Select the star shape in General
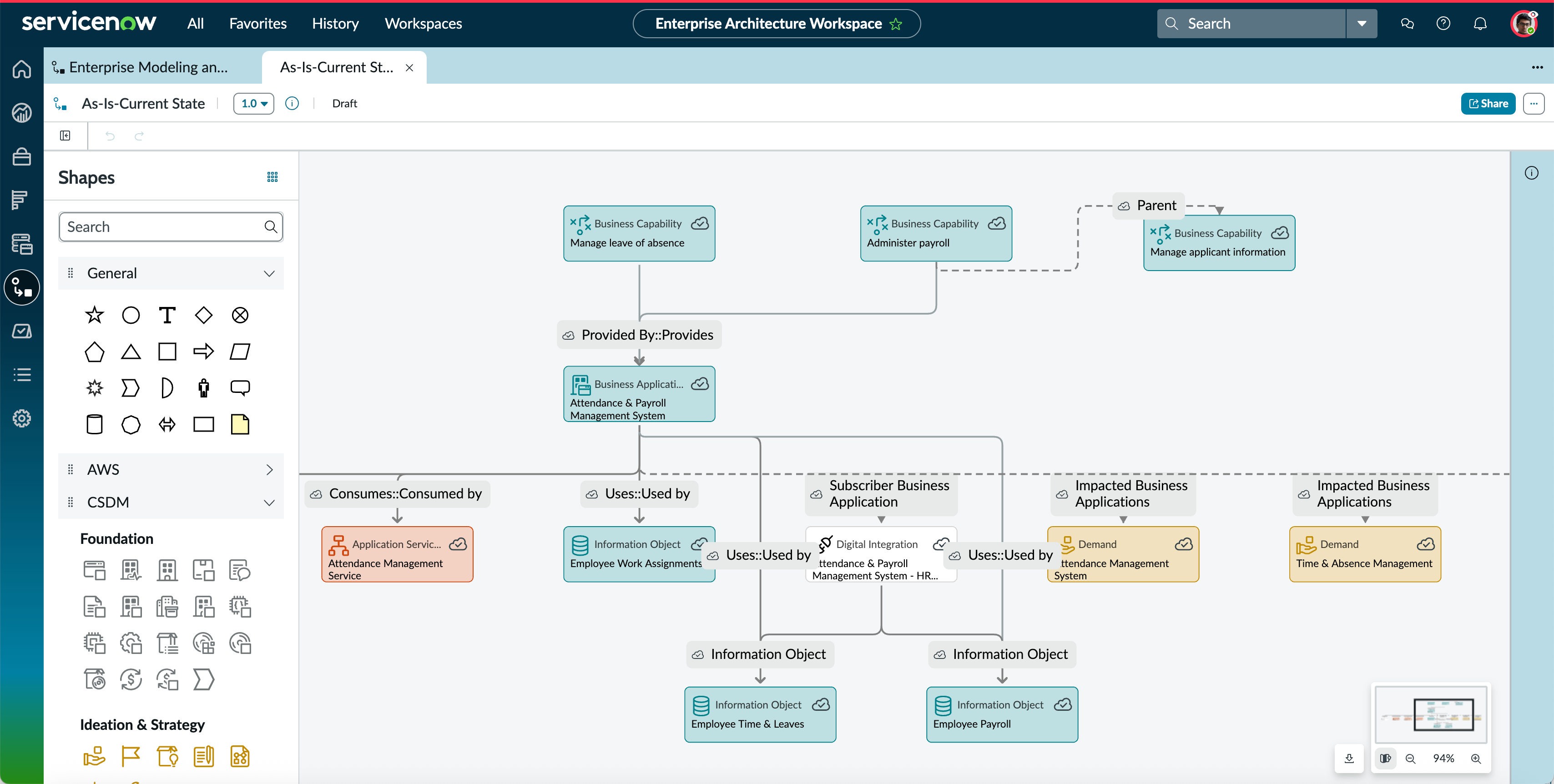Image resolution: width=1554 pixels, height=784 pixels. (94, 315)
